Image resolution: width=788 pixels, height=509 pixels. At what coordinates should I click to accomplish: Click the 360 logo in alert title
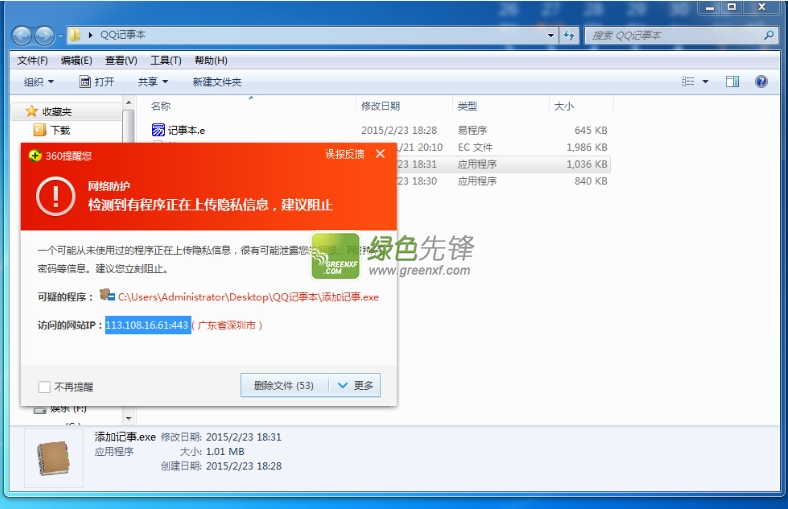(x=35, y=156)
